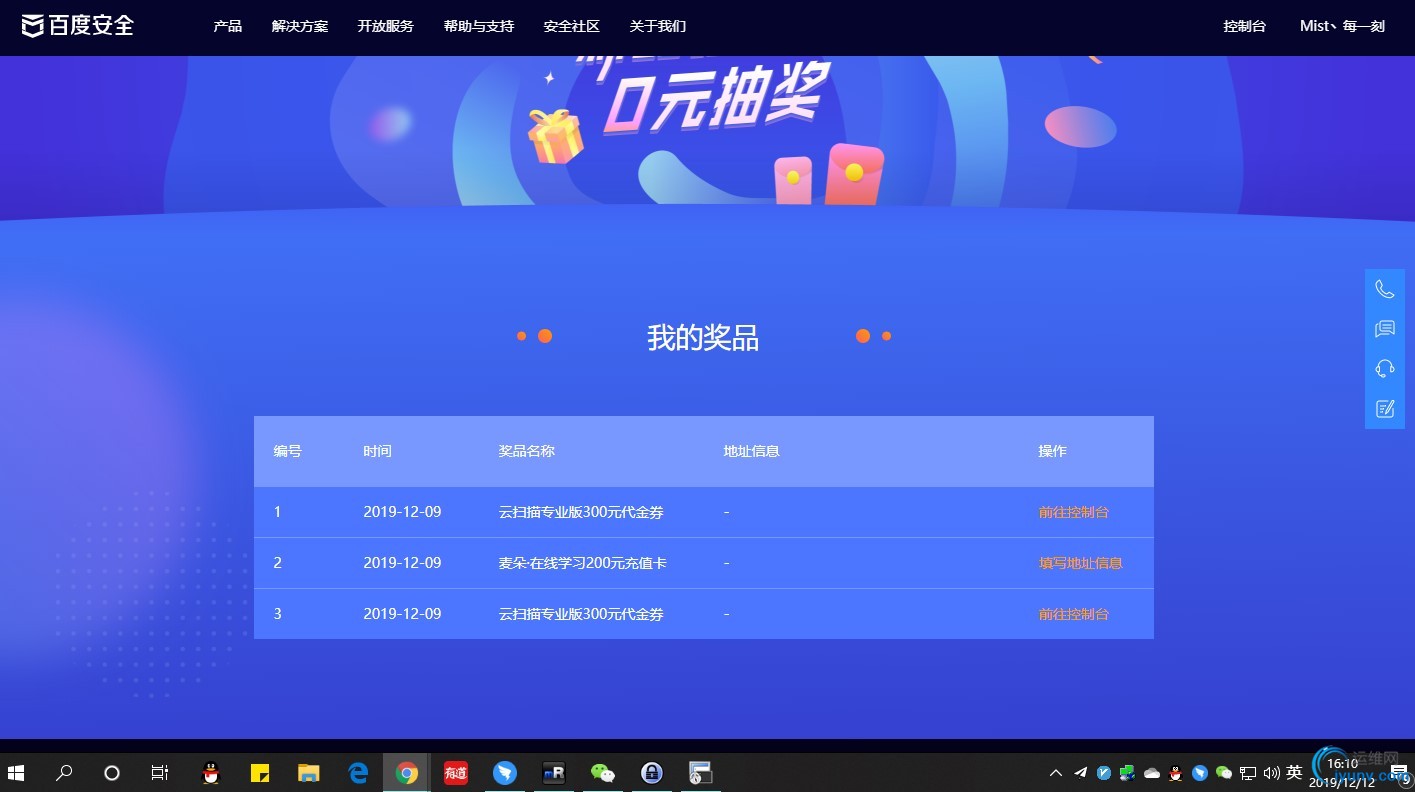The height and width of the screenshot is (792, 1415).
Task: Open the 开放服务 menu
Action: [x=386, y=26]
